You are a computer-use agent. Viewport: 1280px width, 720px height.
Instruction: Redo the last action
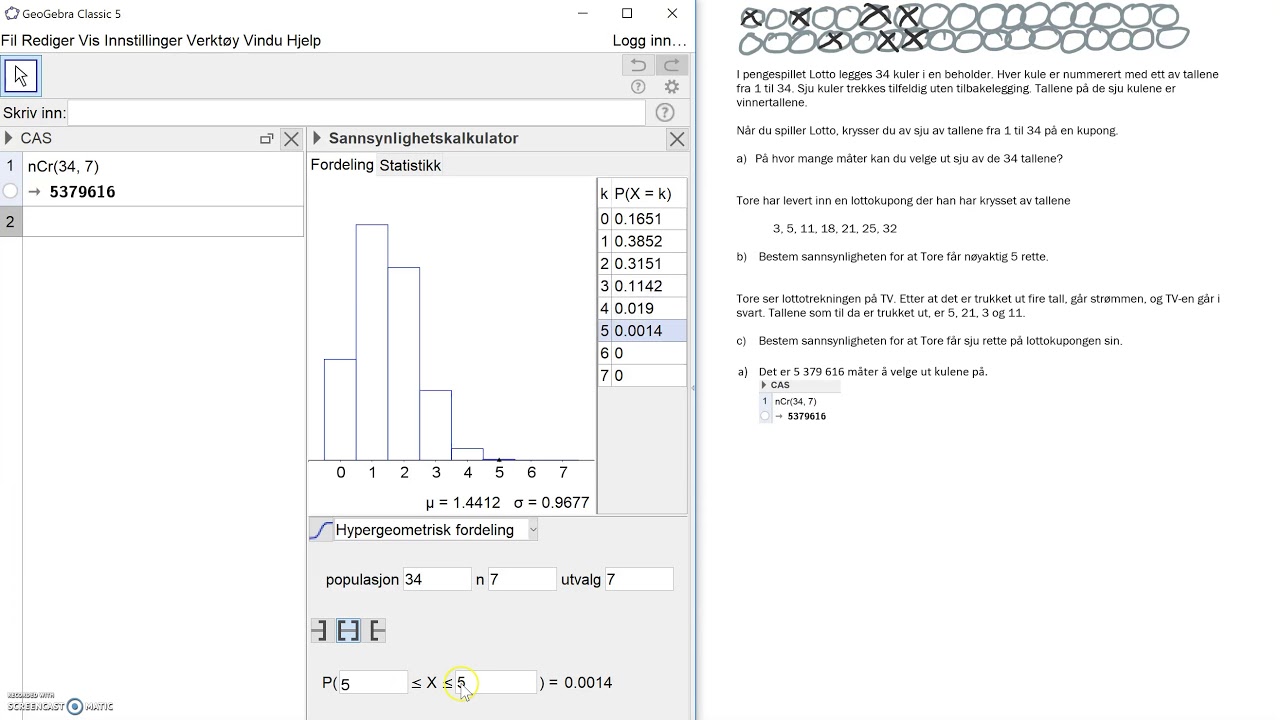tap(671, 65)
